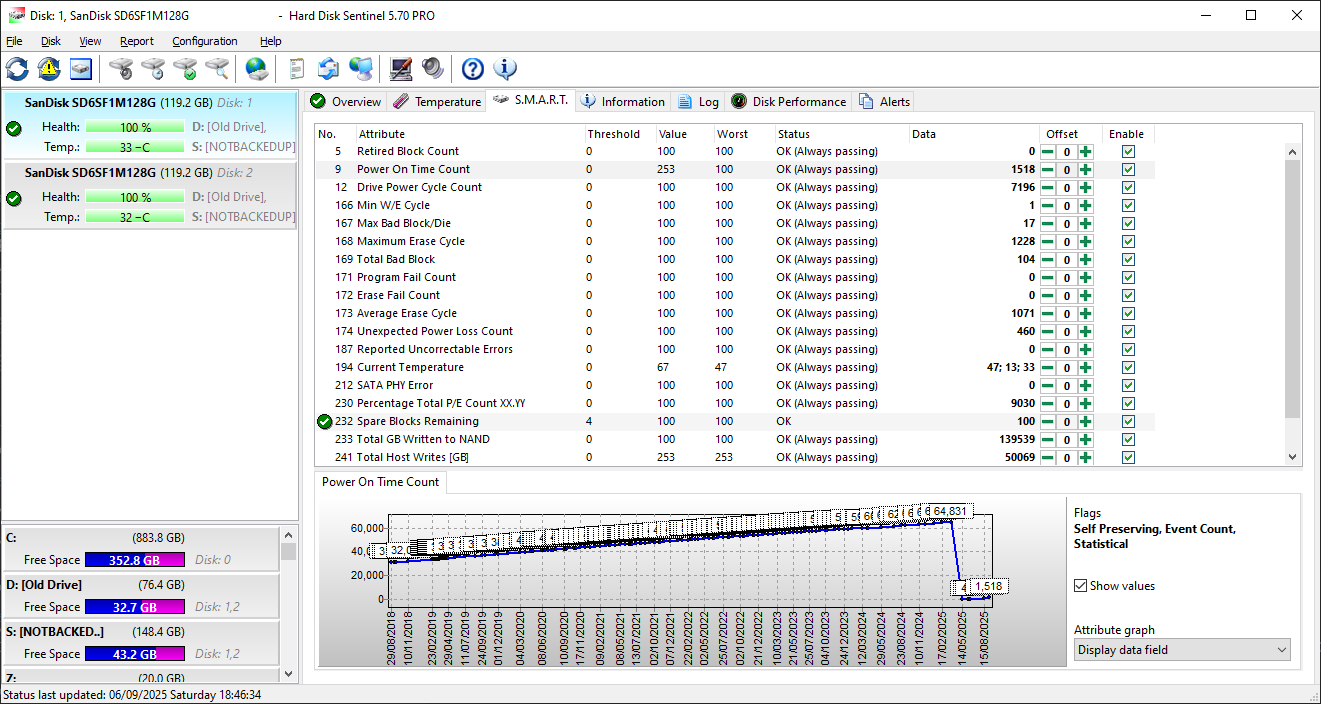Click the blue question mark help icon
This screenshot has width=1321, height=704.
(x=473, y=69)
